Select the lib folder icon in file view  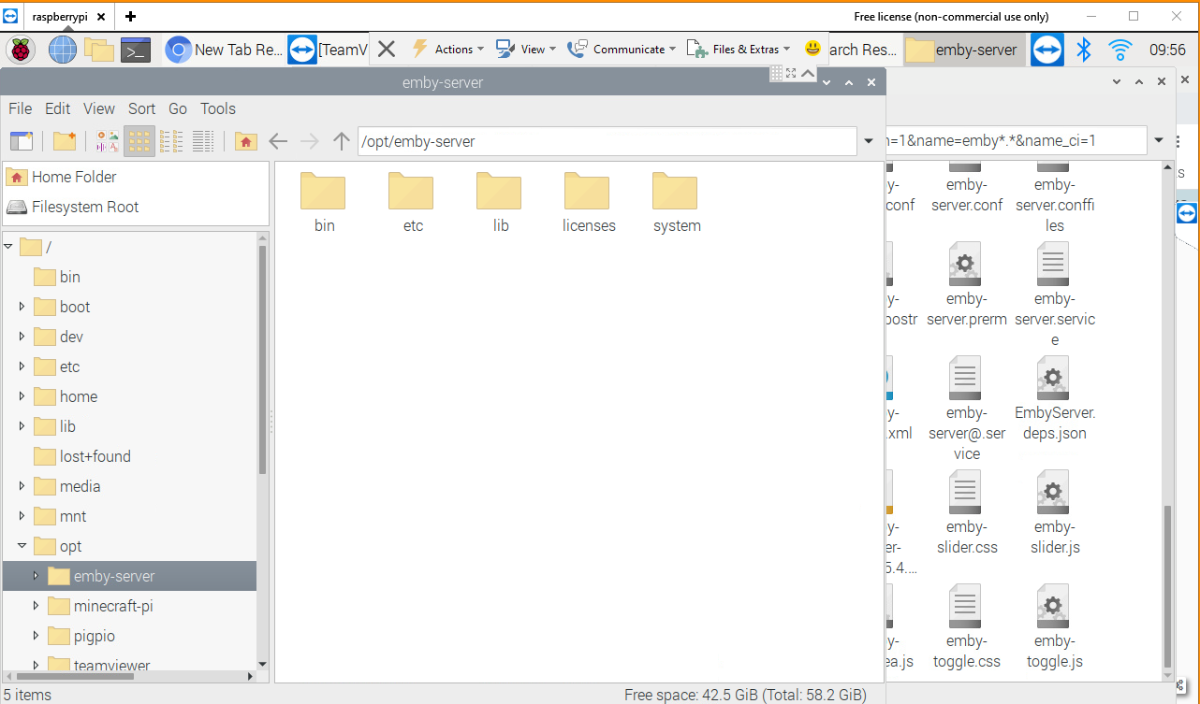pos(500,204)
